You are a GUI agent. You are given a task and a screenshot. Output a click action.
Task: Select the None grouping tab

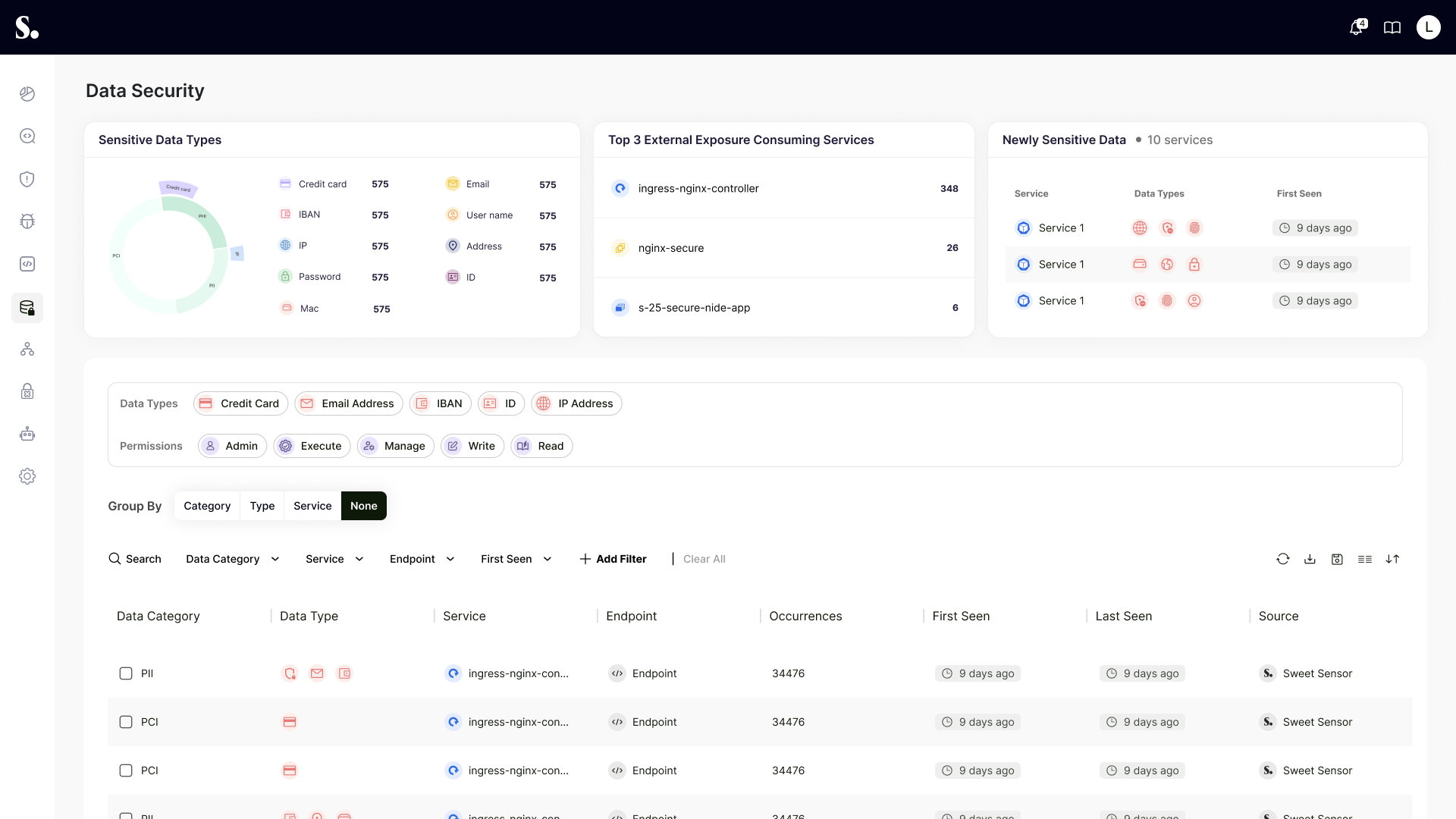(x=364, y=506)
